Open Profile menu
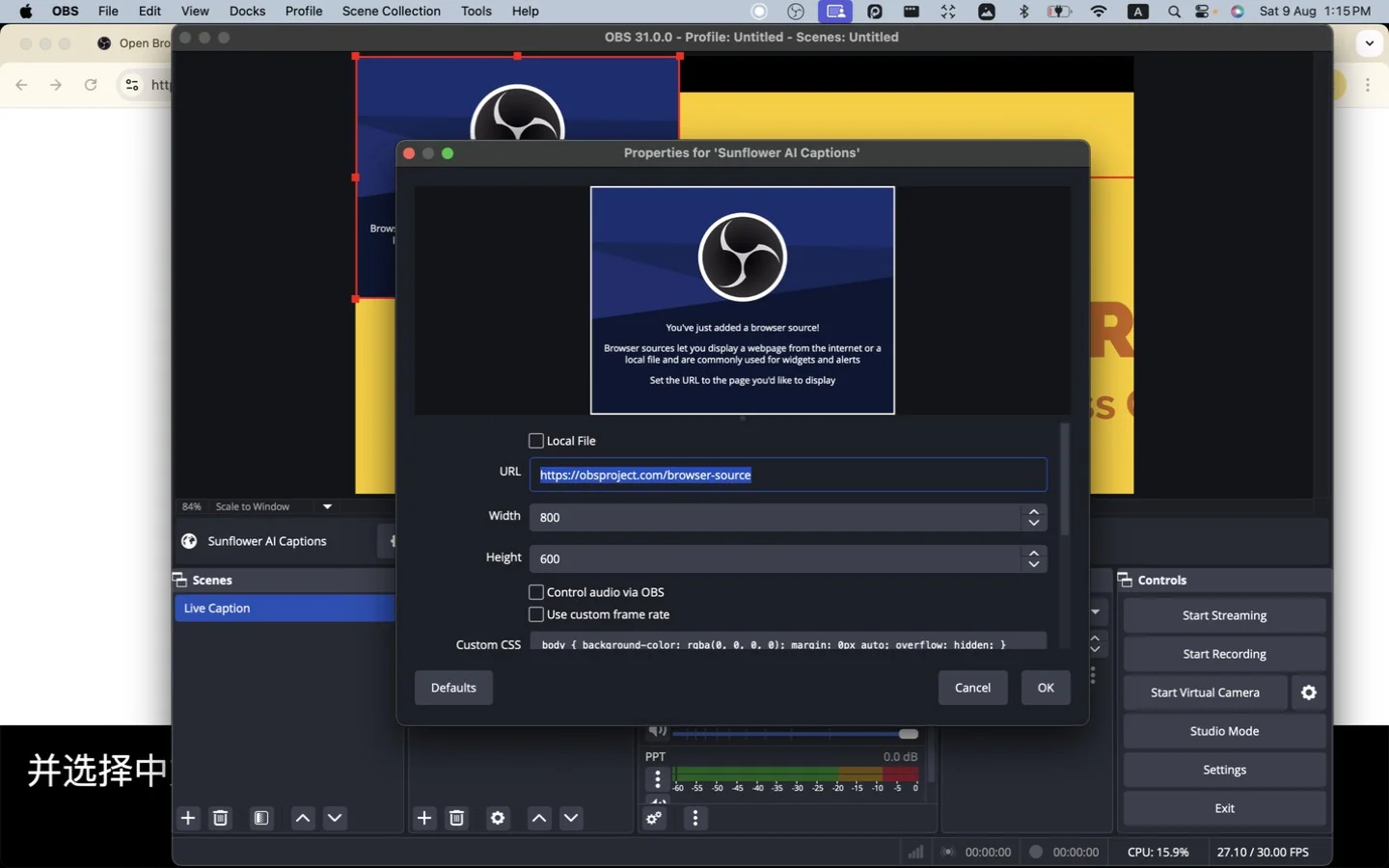This screenshot has height=868, width=1389. [x=304, y=12]
